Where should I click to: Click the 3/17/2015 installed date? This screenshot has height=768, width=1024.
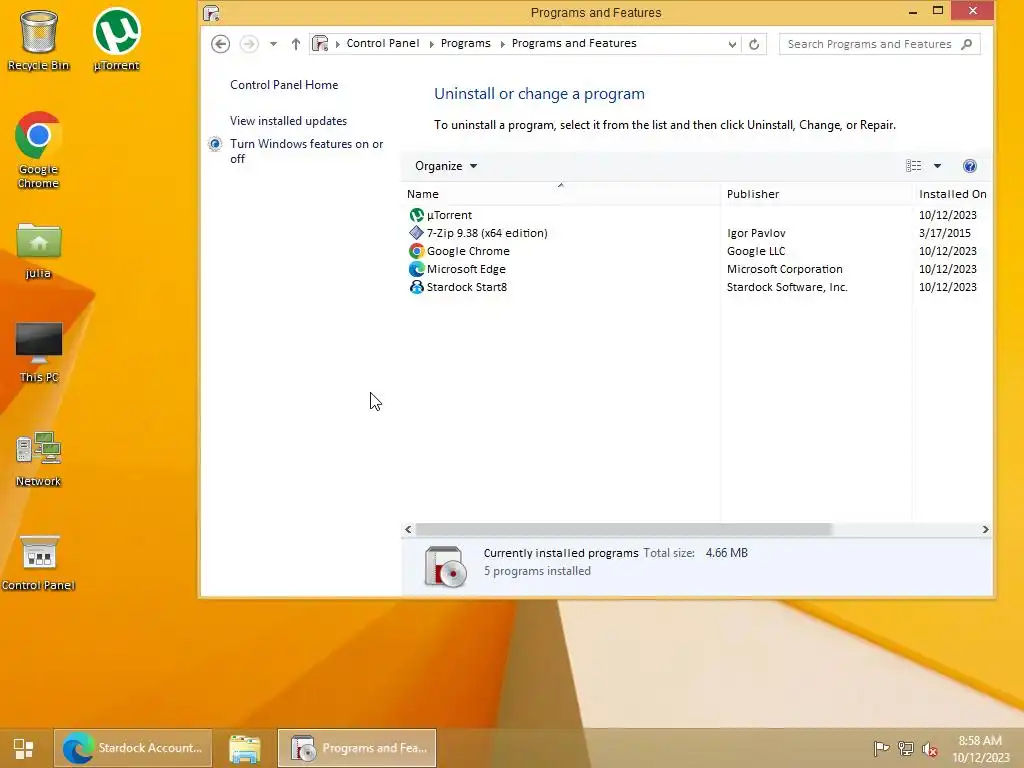point(944,232)
